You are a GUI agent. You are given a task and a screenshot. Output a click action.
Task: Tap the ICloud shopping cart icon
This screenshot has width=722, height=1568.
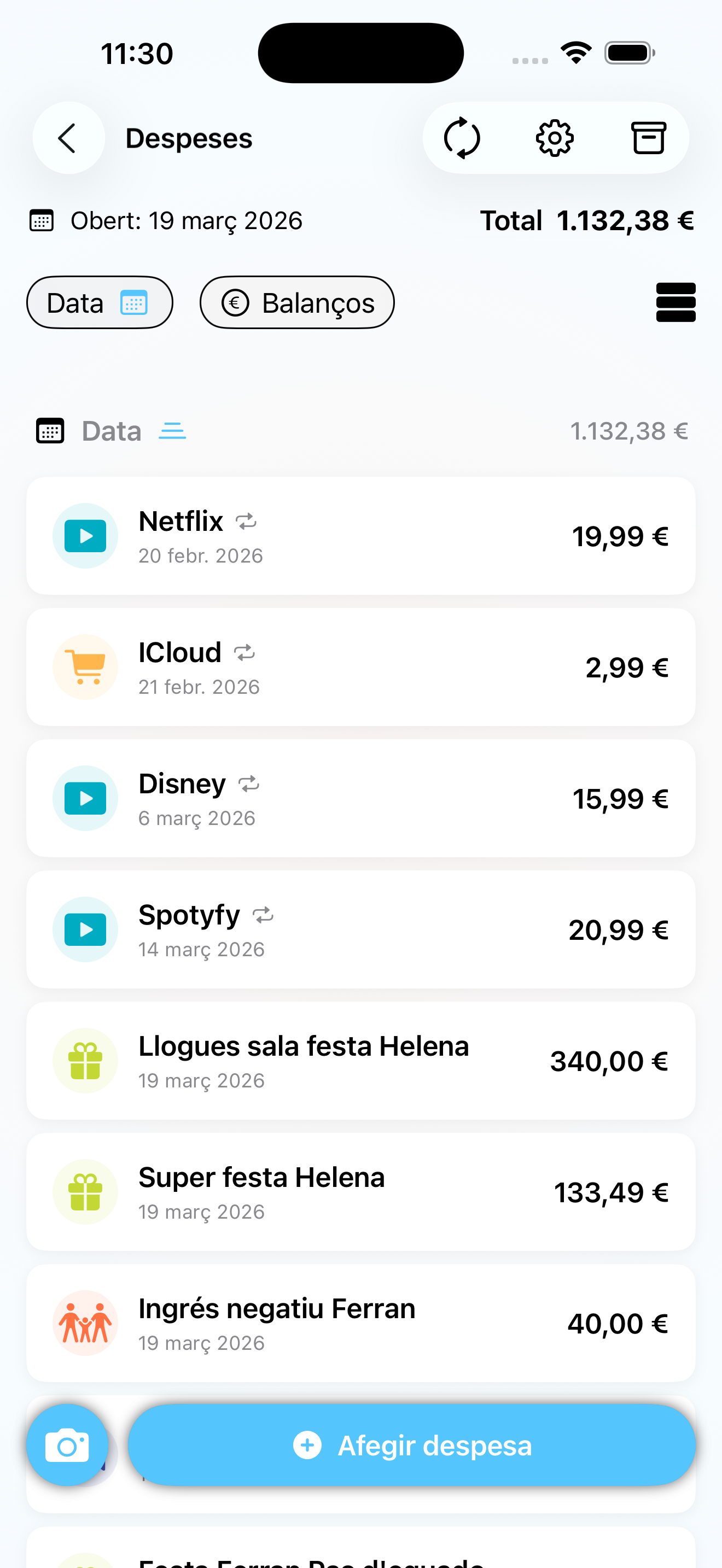click(x=85, y=667)
